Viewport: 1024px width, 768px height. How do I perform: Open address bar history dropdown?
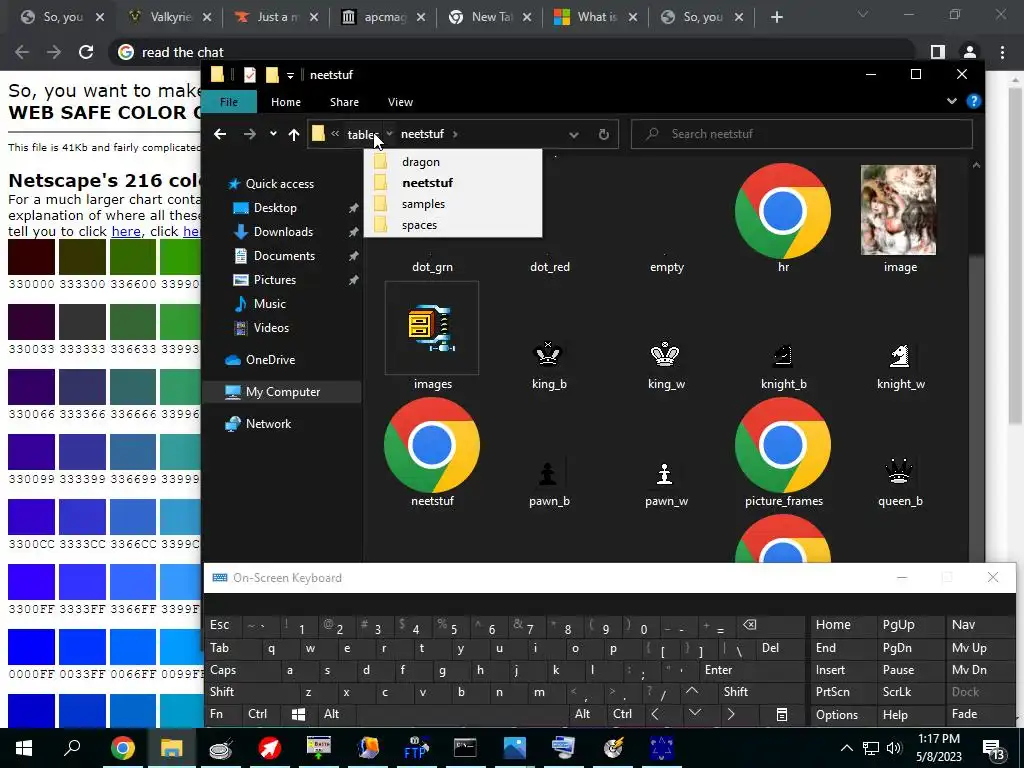click(573, 135)
